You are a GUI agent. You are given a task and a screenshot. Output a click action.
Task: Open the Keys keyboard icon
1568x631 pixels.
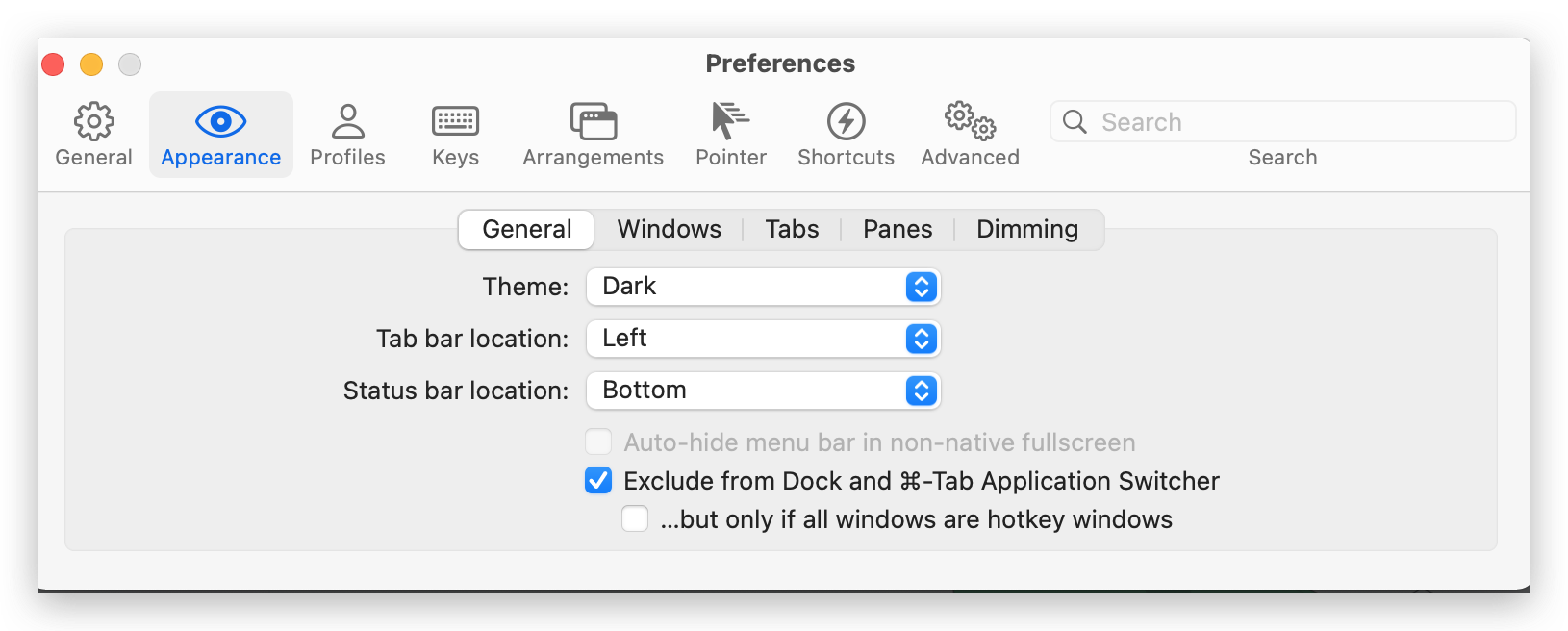[455, 122]
